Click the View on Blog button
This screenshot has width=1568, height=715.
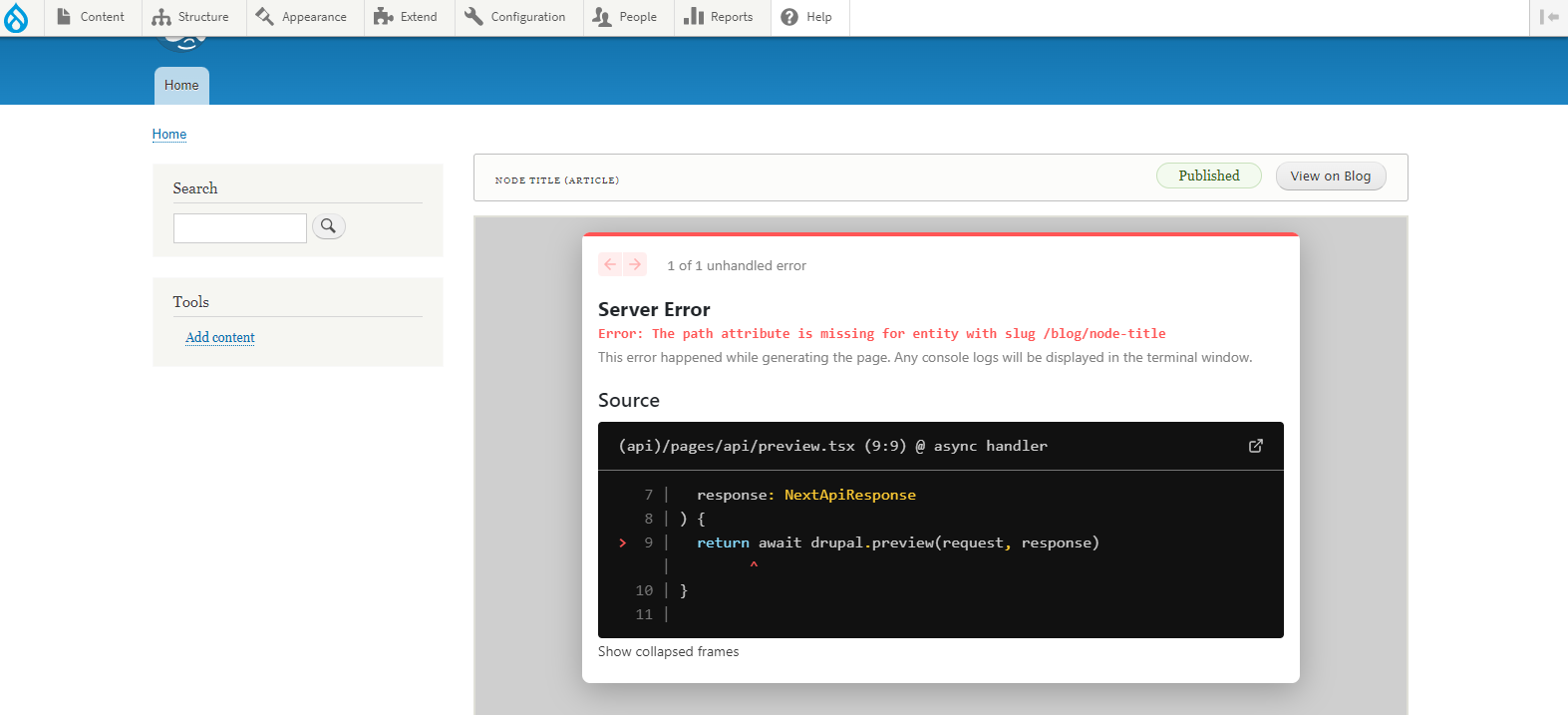[1331, 177]
